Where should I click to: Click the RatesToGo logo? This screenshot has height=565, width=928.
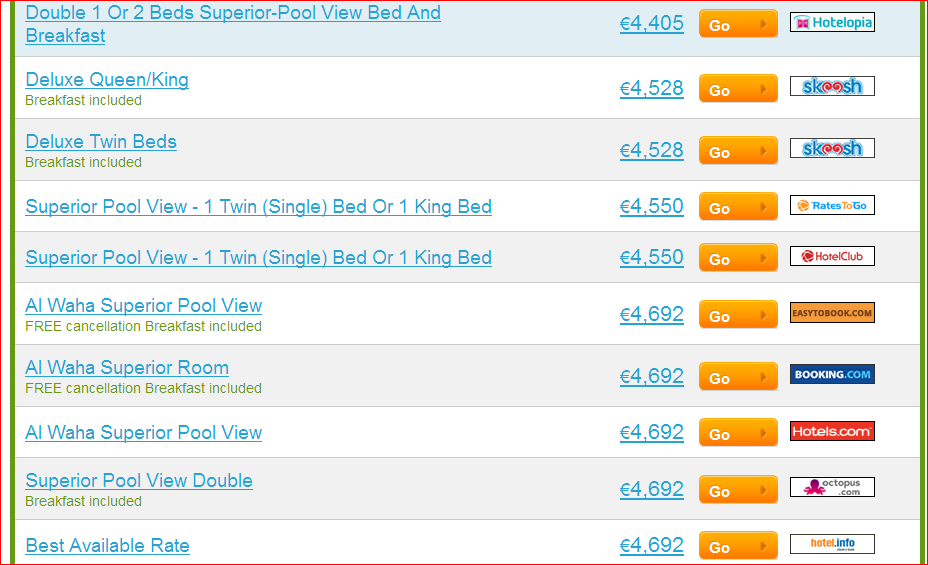[832, 205]
